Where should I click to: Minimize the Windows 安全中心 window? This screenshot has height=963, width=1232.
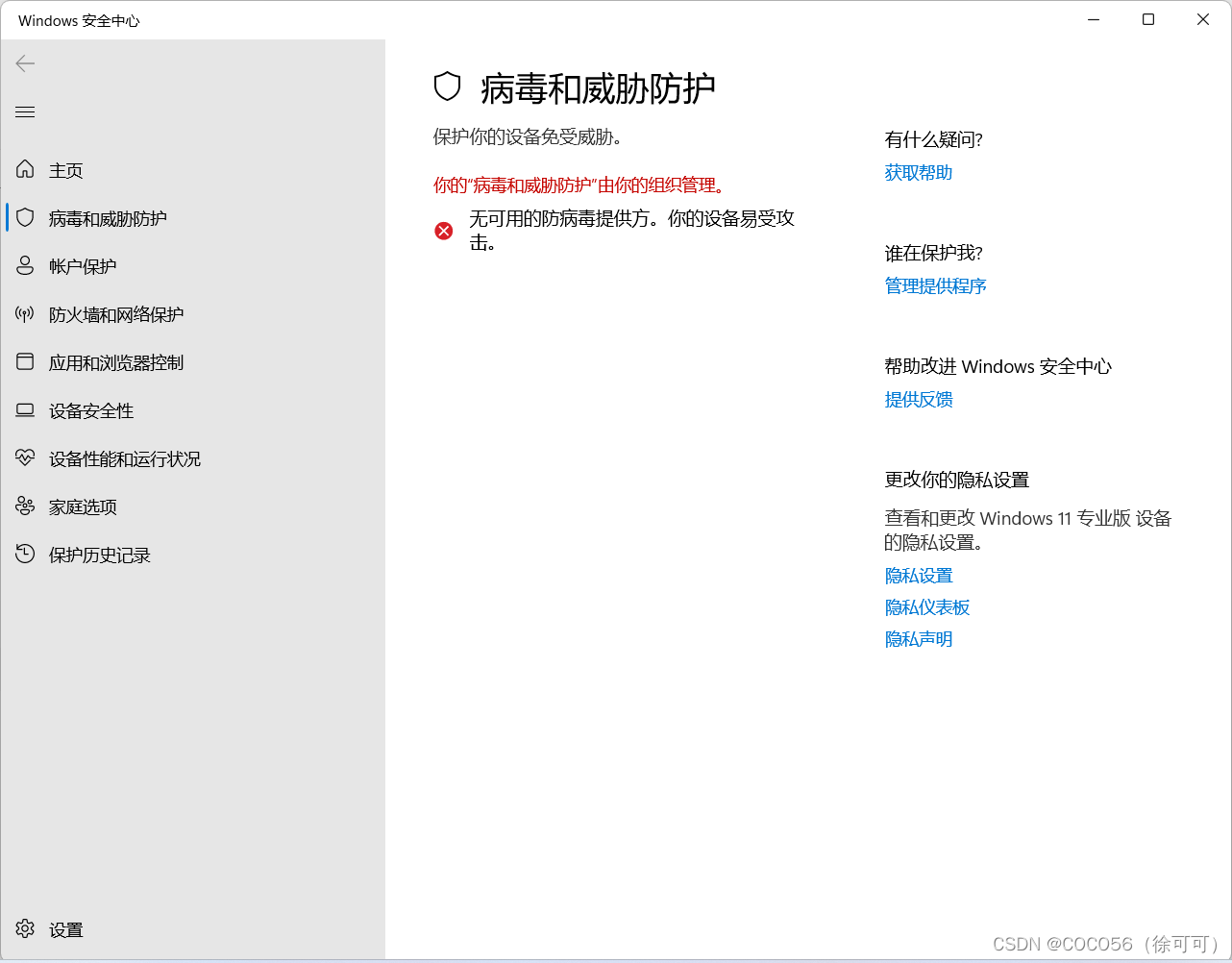tap(1094, 20)
